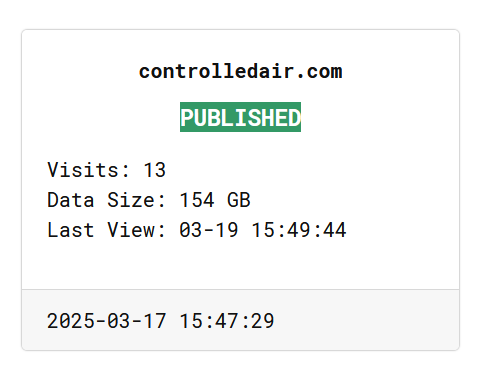The height and width of the screenshot is (383, 484).
Task: Click the word View in Last View
Action: pos(131,230)
